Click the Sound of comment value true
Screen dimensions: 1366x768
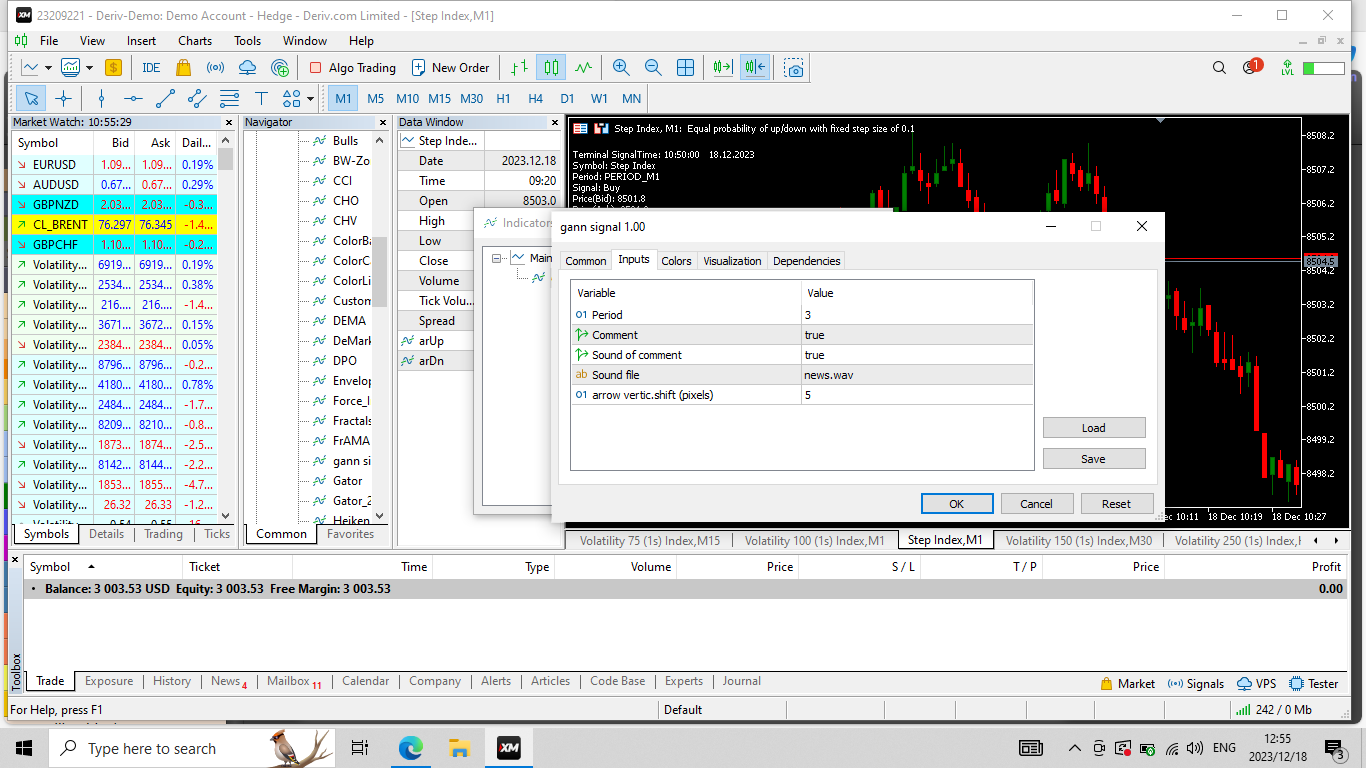917,355
